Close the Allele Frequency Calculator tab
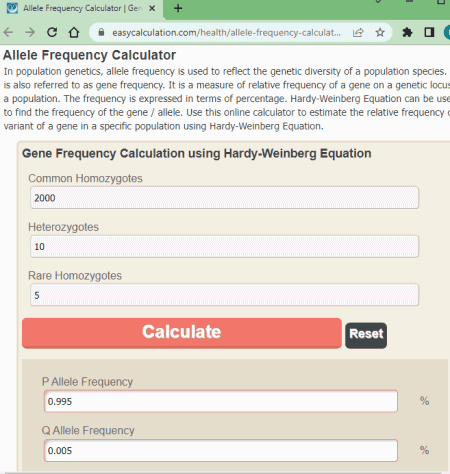The width and height of the screenshot is (450, 474). tap(152, 8)
